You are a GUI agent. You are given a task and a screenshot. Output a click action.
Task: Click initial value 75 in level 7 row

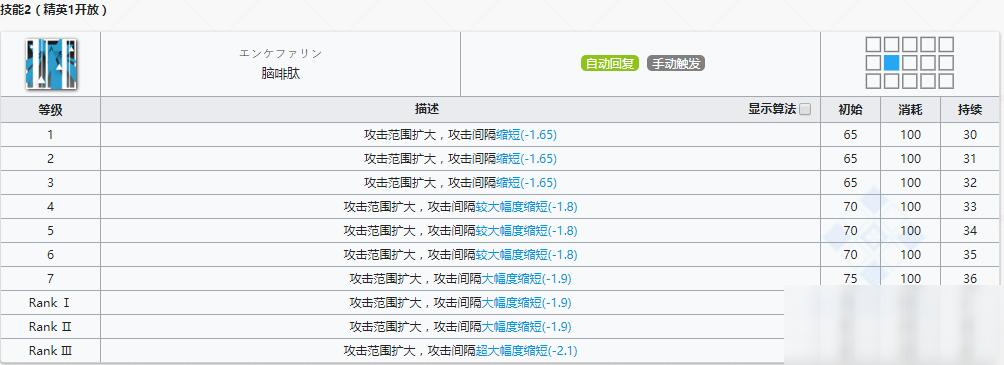(850, 279)
